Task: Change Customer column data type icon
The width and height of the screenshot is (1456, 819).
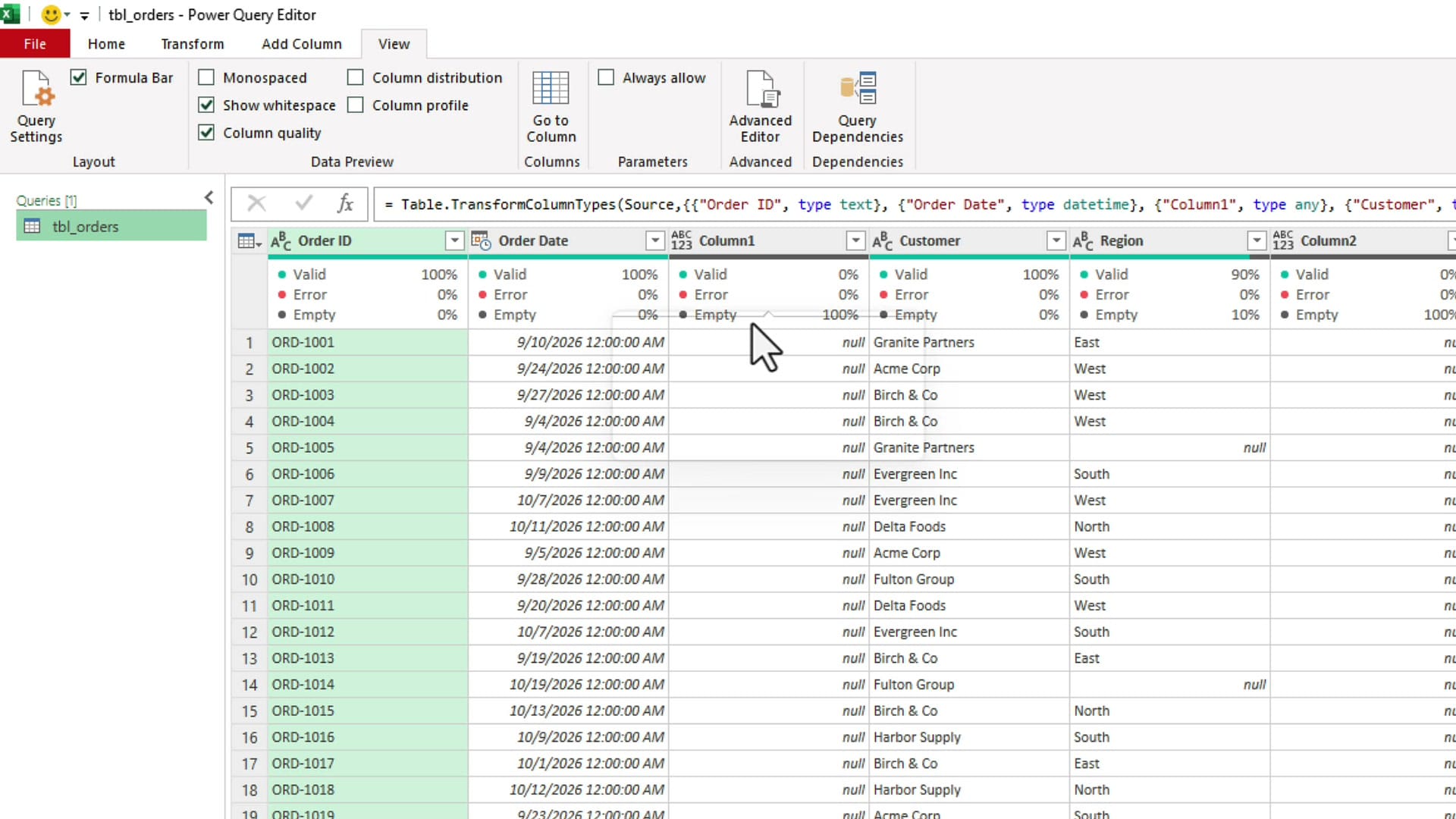Action: 882,241
